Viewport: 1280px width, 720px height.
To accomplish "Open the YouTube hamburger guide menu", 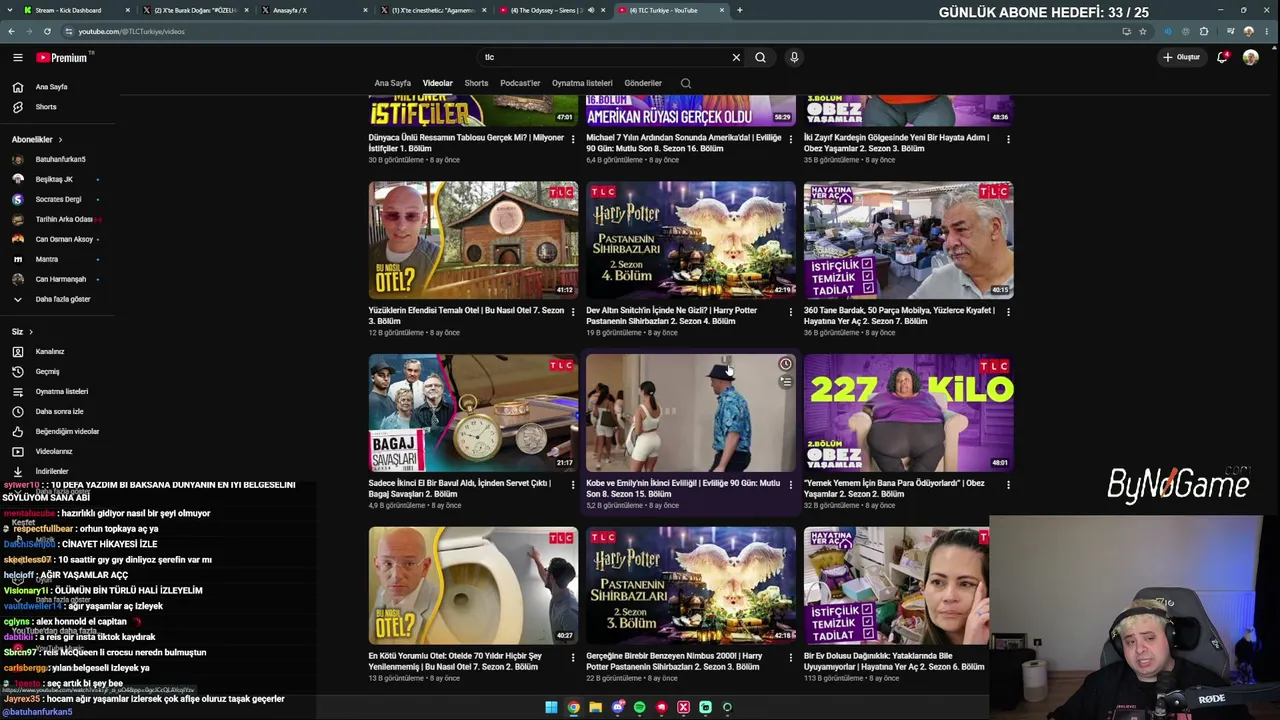I will pos(18,57).
